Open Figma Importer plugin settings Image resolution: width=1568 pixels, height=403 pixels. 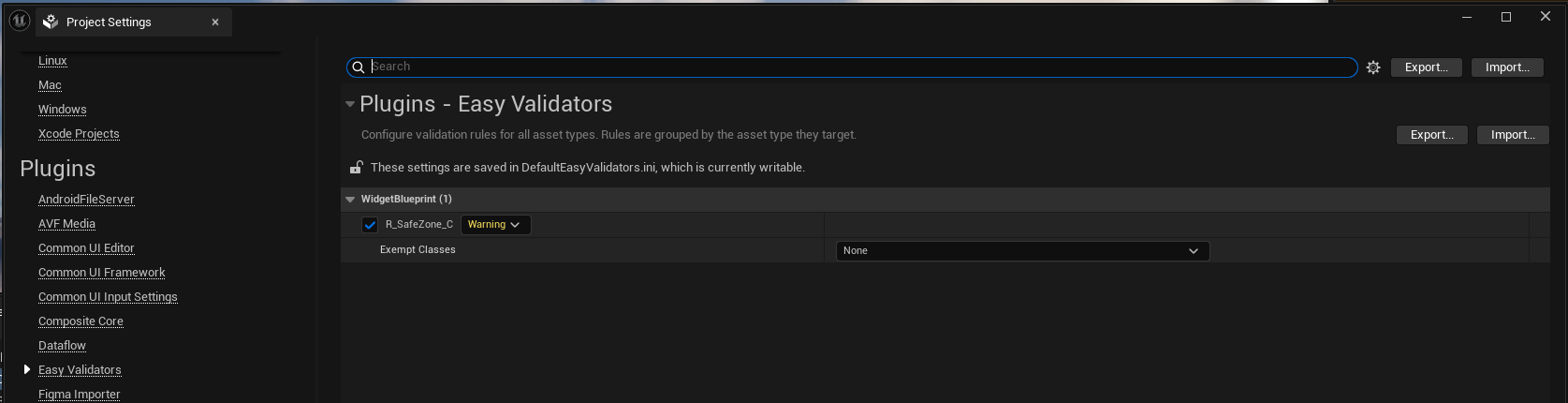(x=79, y=395)
